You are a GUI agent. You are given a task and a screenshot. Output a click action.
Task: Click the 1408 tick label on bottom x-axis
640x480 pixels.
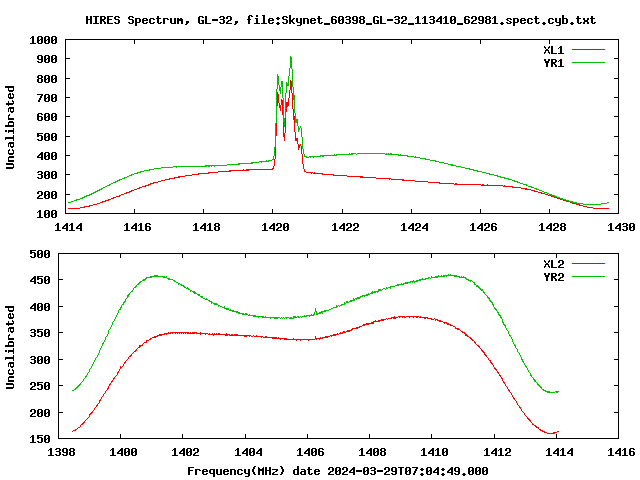(372, 452)
